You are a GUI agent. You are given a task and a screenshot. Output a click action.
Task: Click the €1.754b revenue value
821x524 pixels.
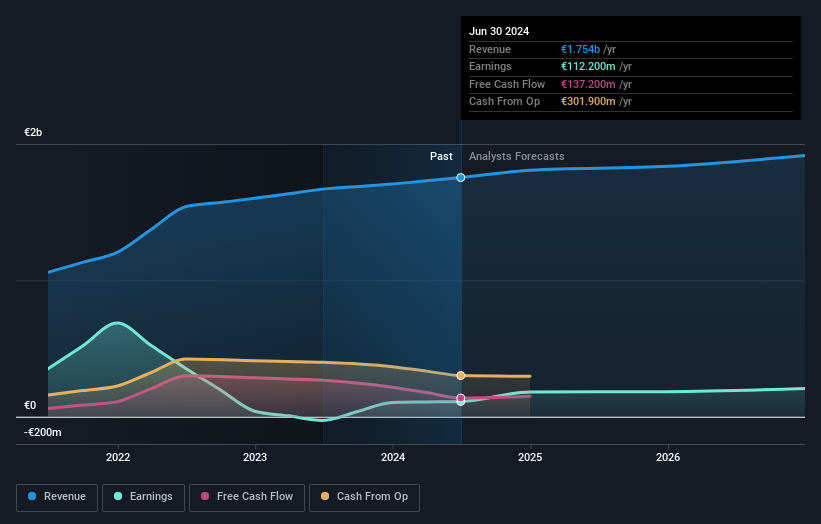[580, 49]
